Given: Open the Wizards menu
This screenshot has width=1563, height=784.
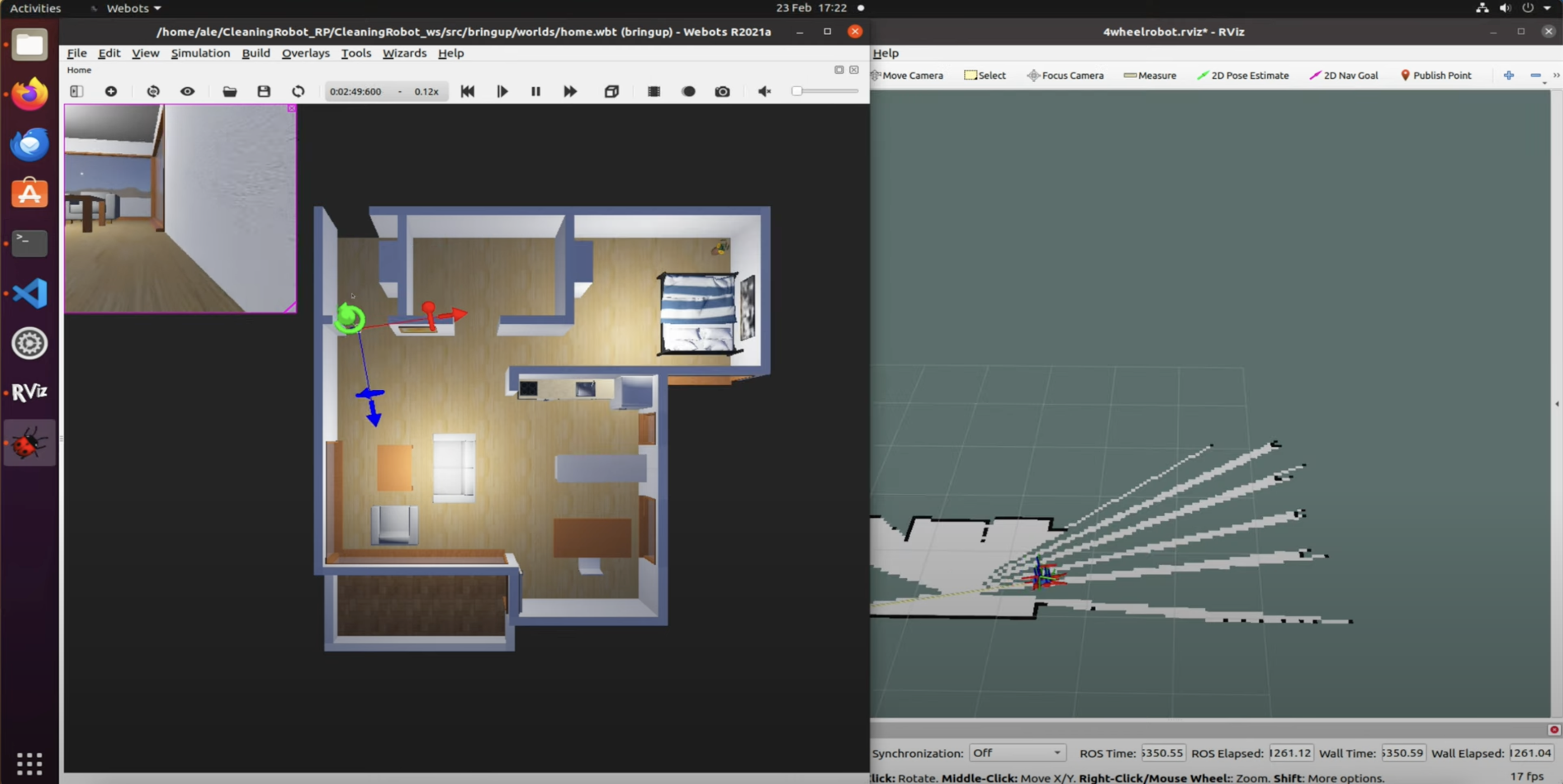Looking at the screenshot, I should point(404,53).
